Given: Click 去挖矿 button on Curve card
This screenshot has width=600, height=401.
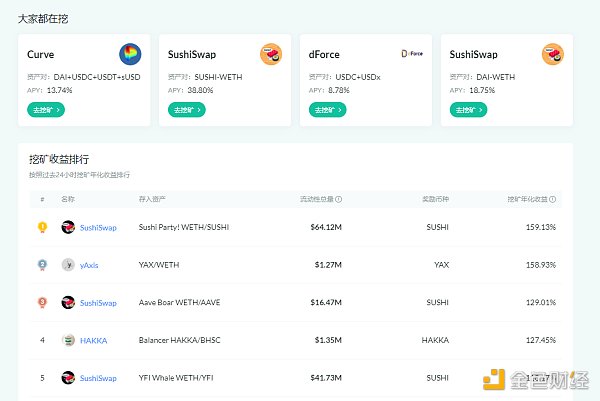Looking at the screenshot, I should click(46, 110).
